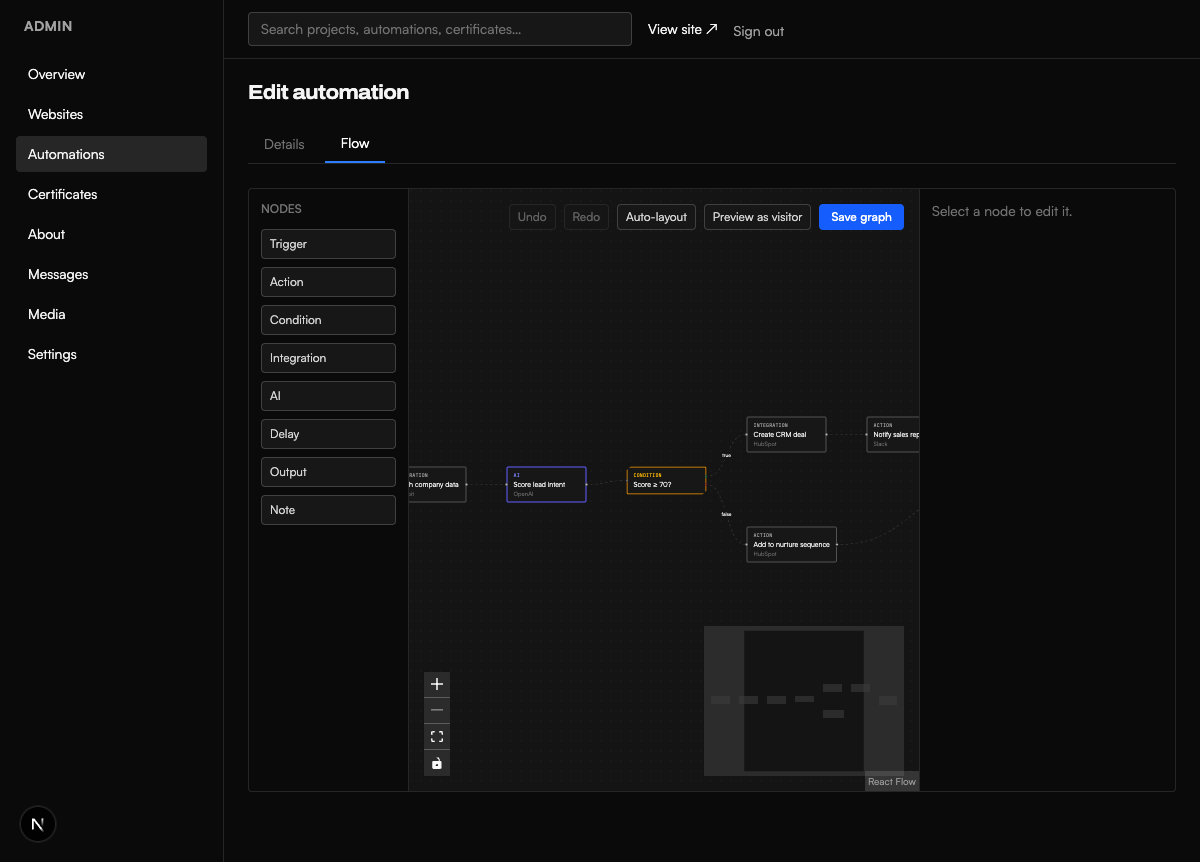Select the partially visible company data node
This screenshot has width=1200, height=862.
pyautogui.click(x=437, y=484)
